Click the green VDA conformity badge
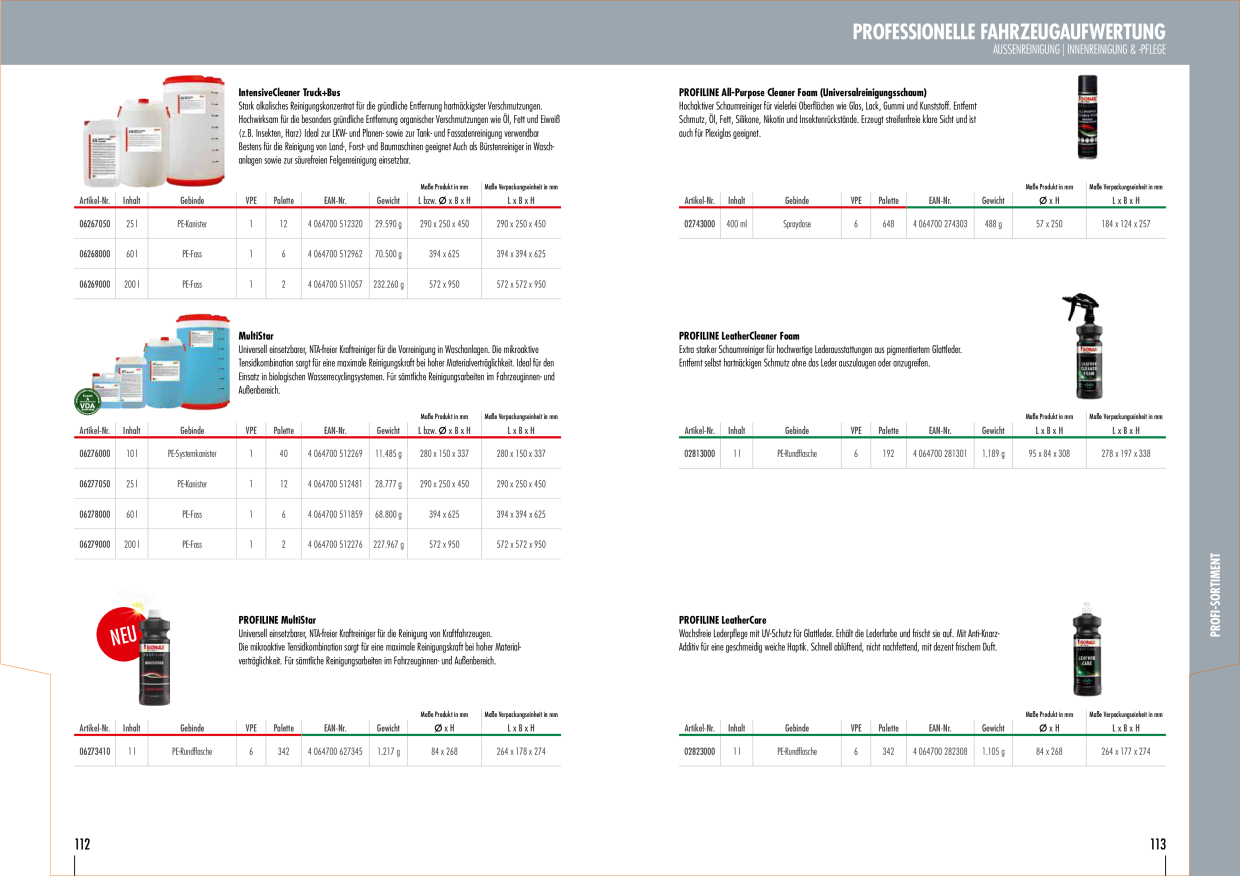 87,401
